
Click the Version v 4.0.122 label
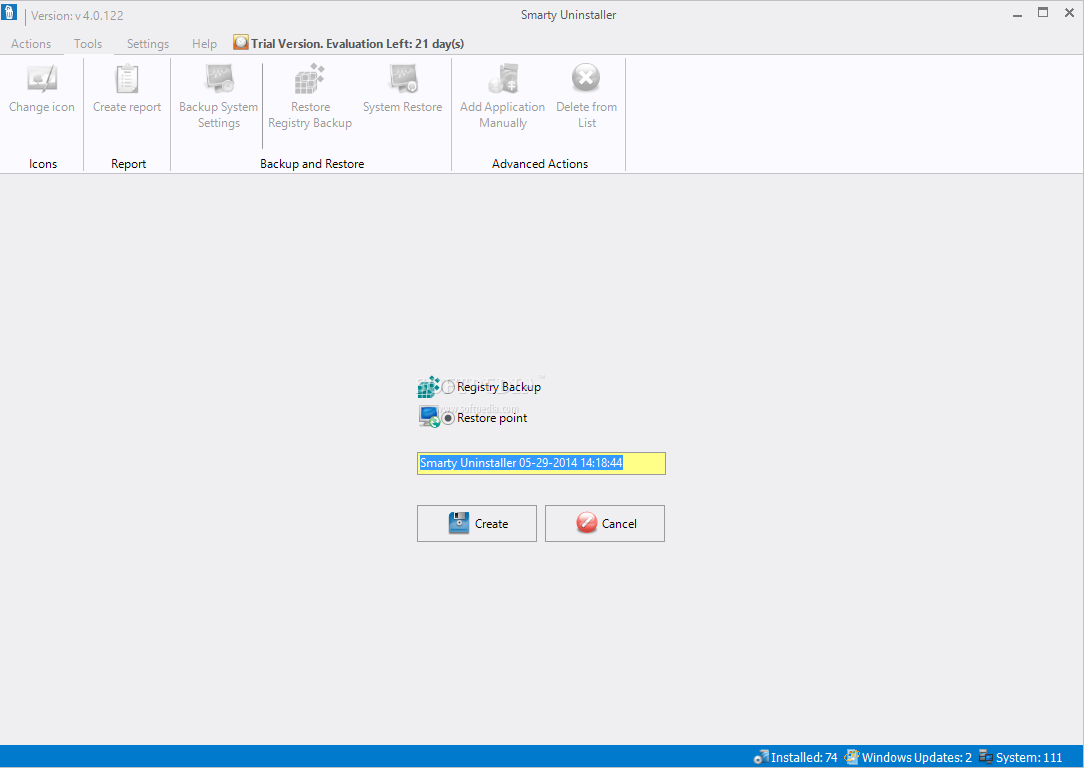77,15
